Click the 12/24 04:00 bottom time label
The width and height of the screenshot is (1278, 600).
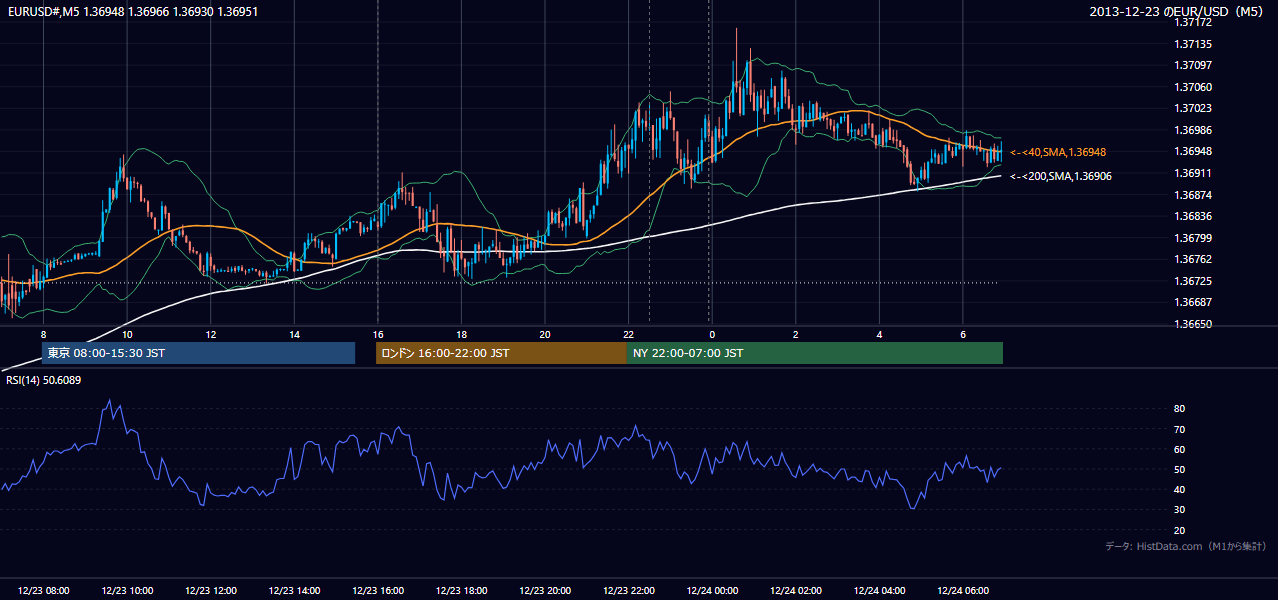point(879,591)
